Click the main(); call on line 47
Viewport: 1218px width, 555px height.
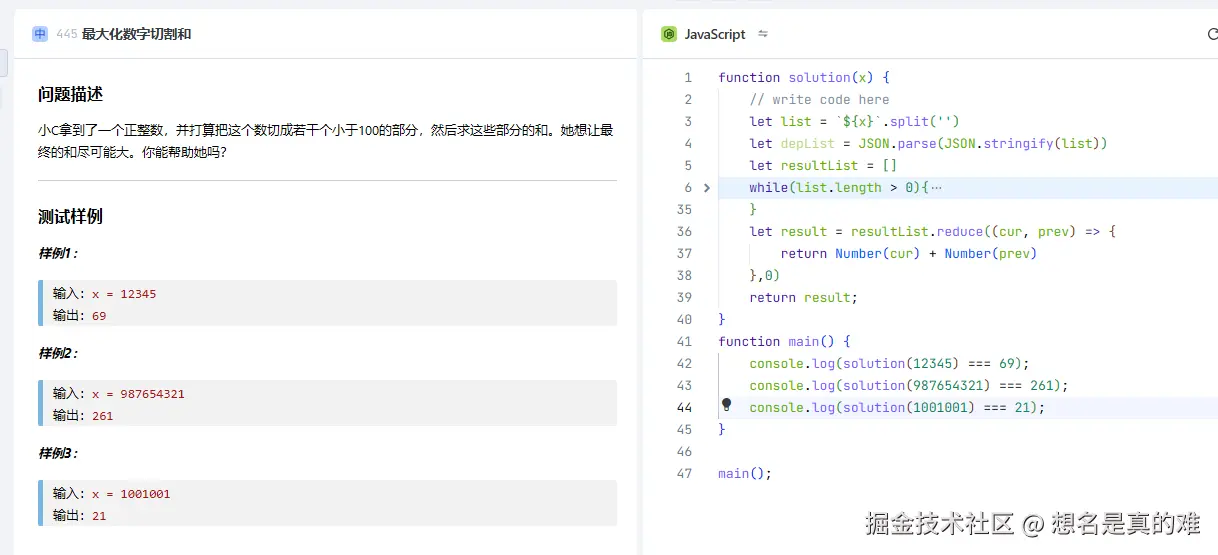[745, 473]
